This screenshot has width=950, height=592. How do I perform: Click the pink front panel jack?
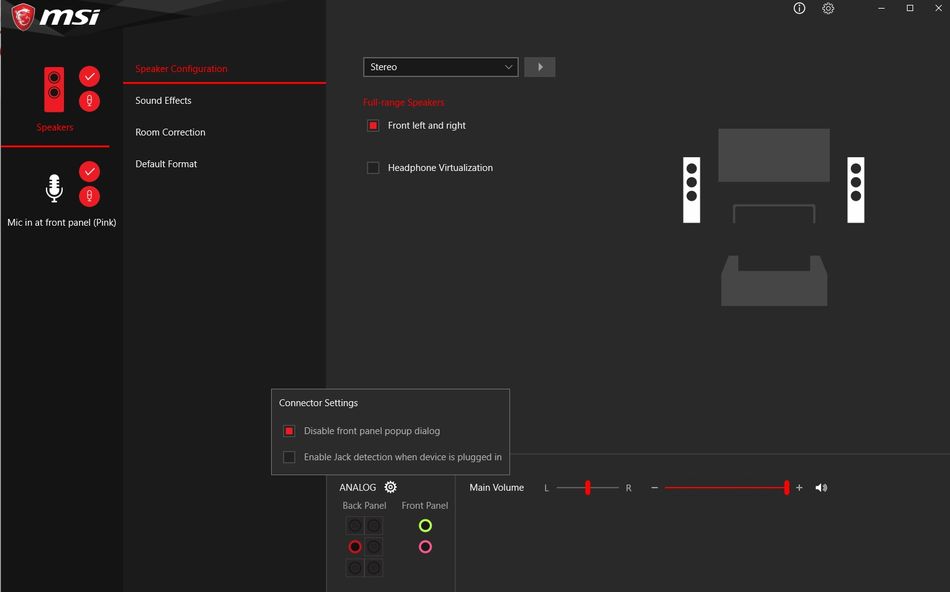click(x=425, y=547)
